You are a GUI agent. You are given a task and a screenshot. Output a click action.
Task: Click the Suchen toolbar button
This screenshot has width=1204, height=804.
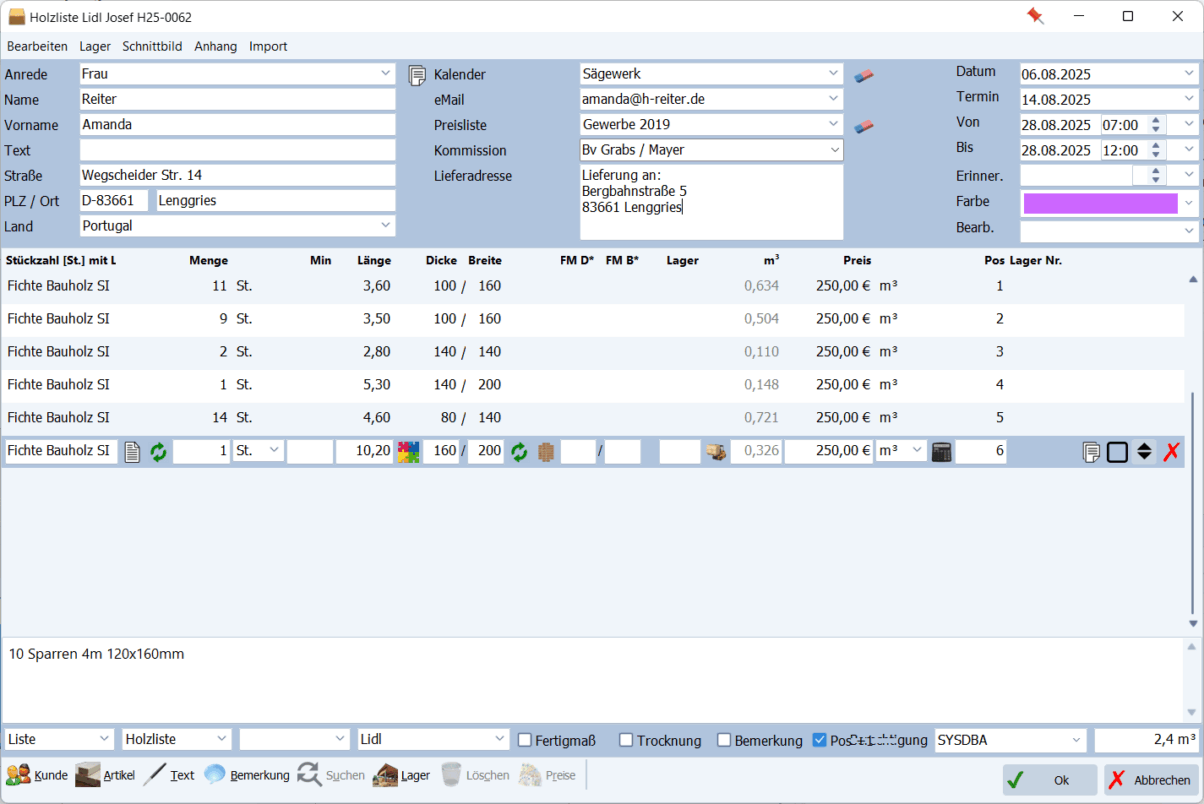coord(331,775)
